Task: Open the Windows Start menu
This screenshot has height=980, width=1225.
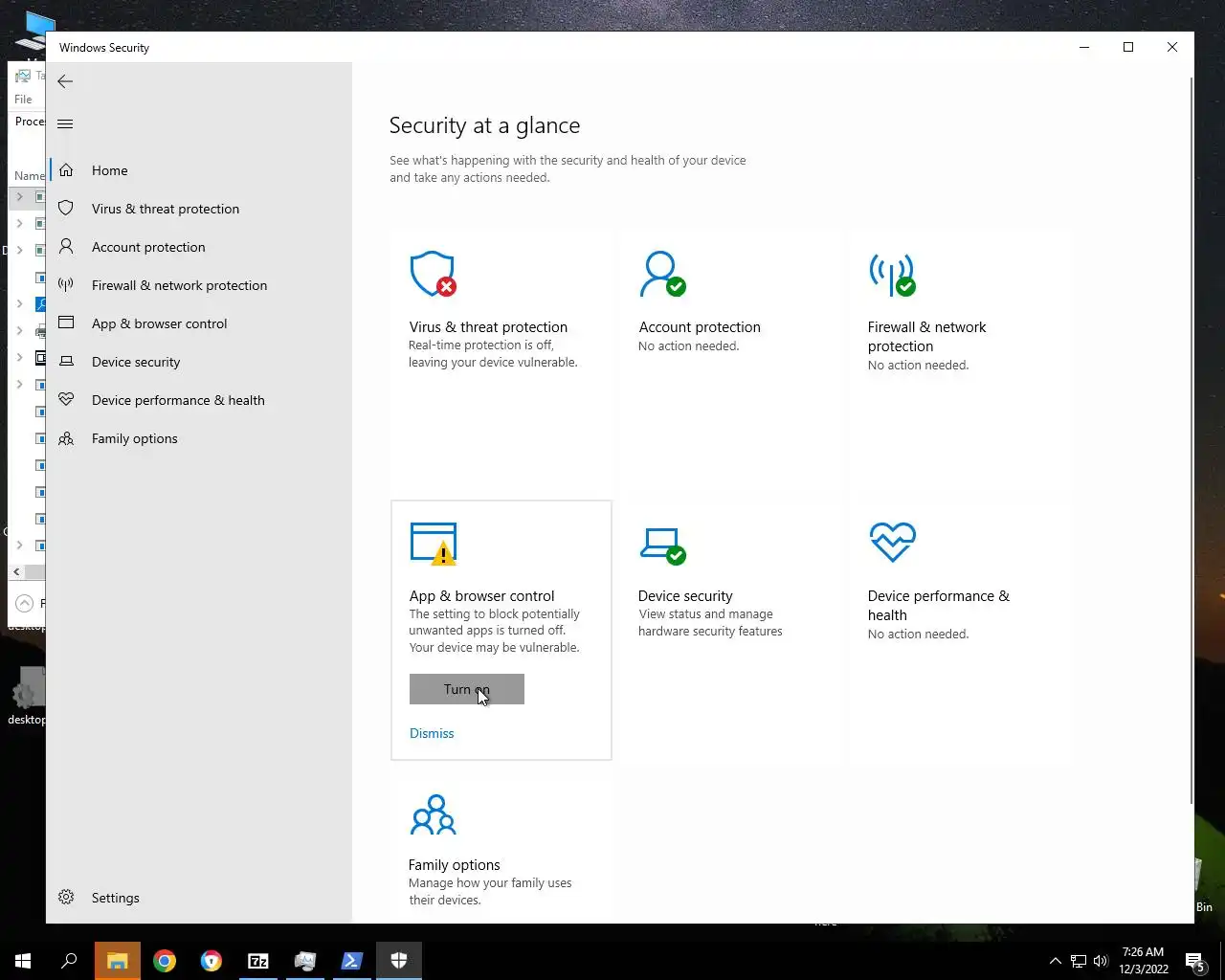Action: click(23, 961)
